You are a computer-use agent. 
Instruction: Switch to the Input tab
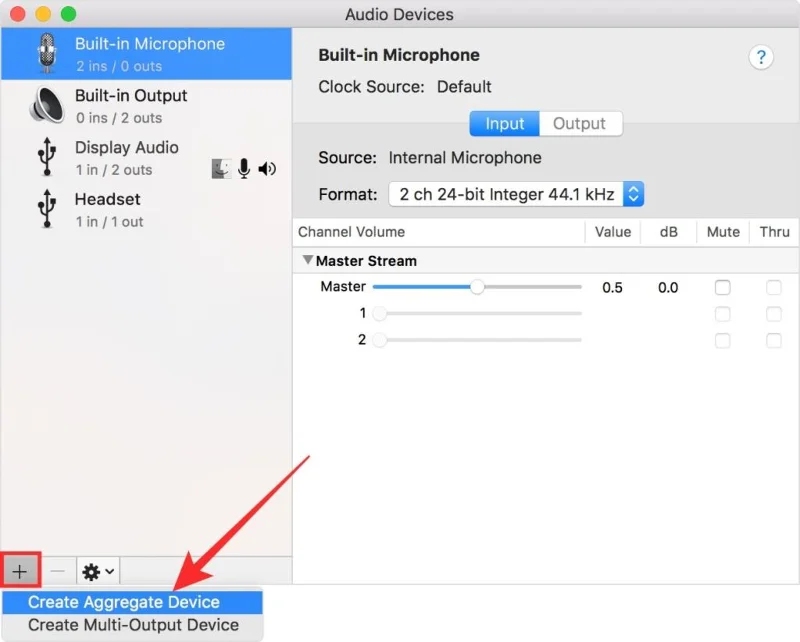(504, 124)
